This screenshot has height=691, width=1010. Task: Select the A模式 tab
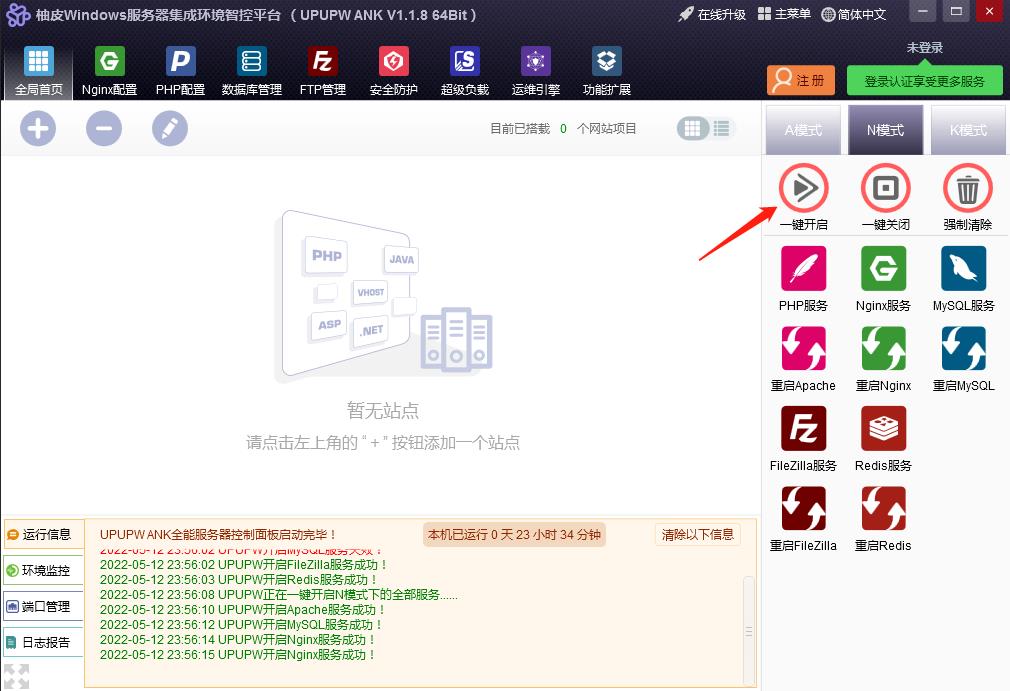coord(803,130)
